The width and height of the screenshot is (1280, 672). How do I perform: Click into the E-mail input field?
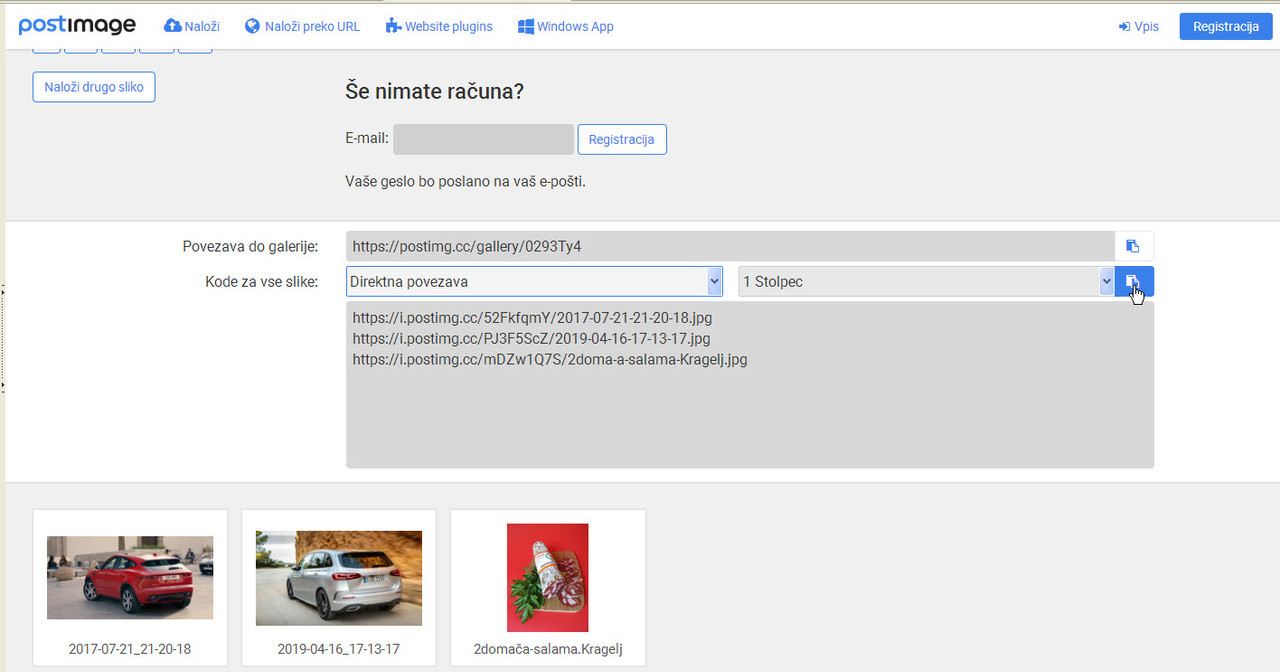483,139
